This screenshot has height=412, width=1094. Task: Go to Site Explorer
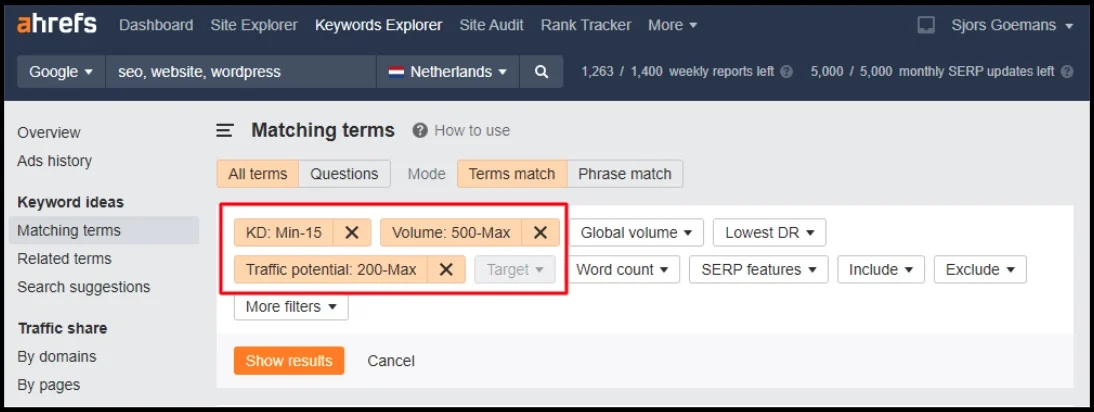click(x=254, y=25)
